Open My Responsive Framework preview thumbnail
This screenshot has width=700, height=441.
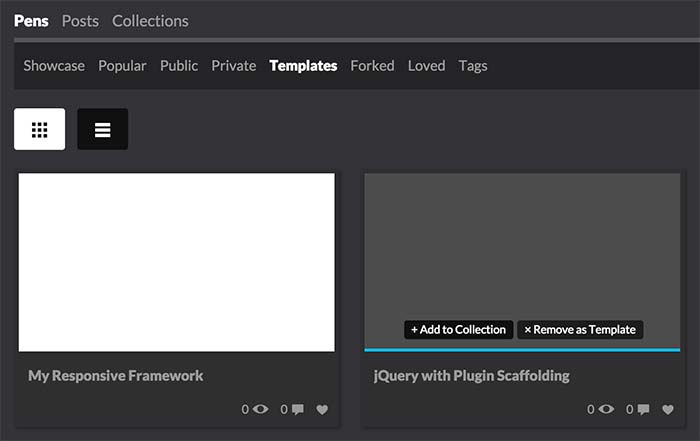point(176,262)
